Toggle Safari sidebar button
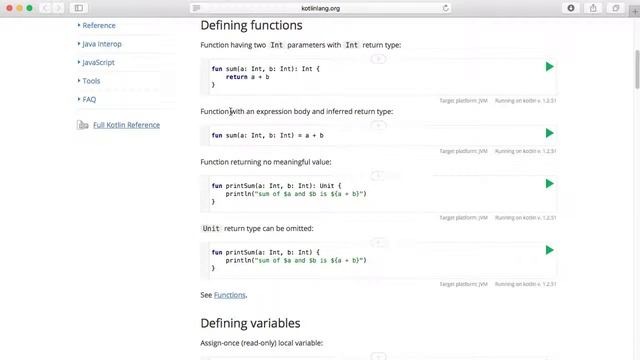 coord(79,8)
